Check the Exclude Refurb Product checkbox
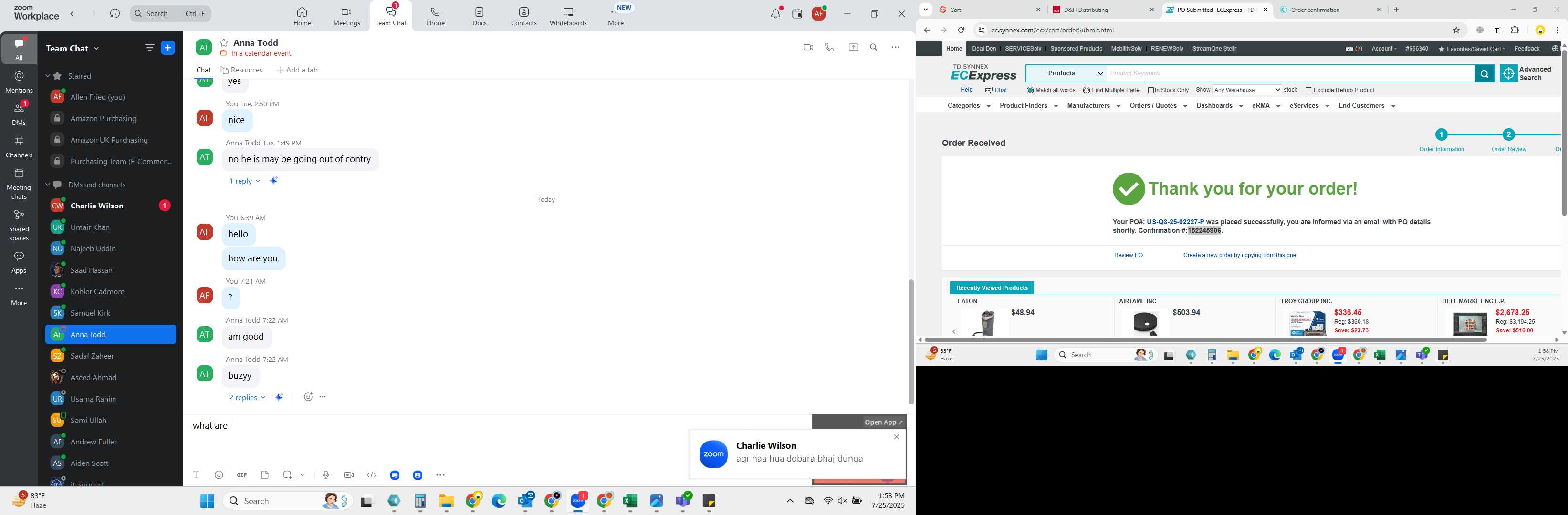 (1309, 90)
